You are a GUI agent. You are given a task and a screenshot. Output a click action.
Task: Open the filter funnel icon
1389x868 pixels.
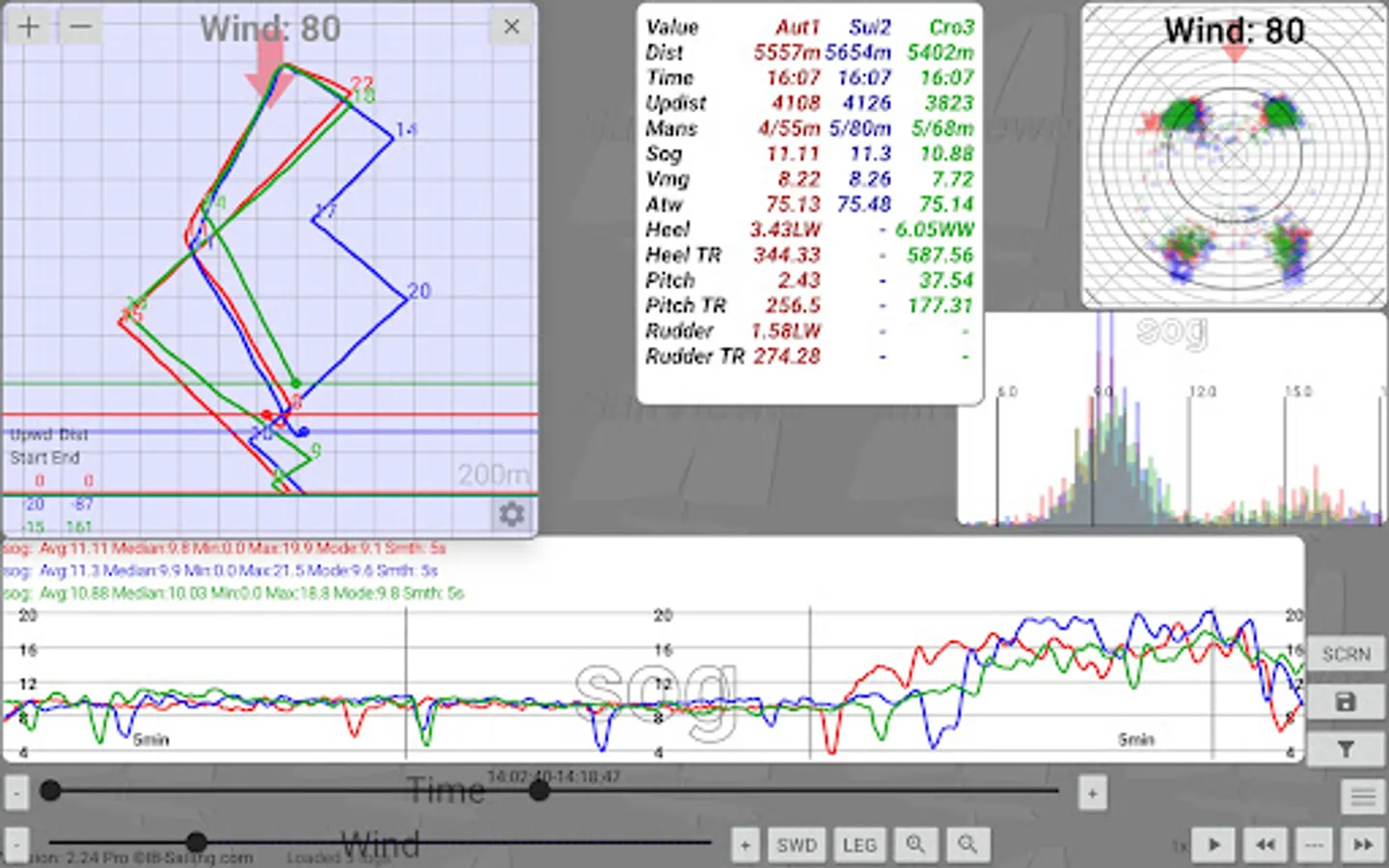(x=1346, y=748)
